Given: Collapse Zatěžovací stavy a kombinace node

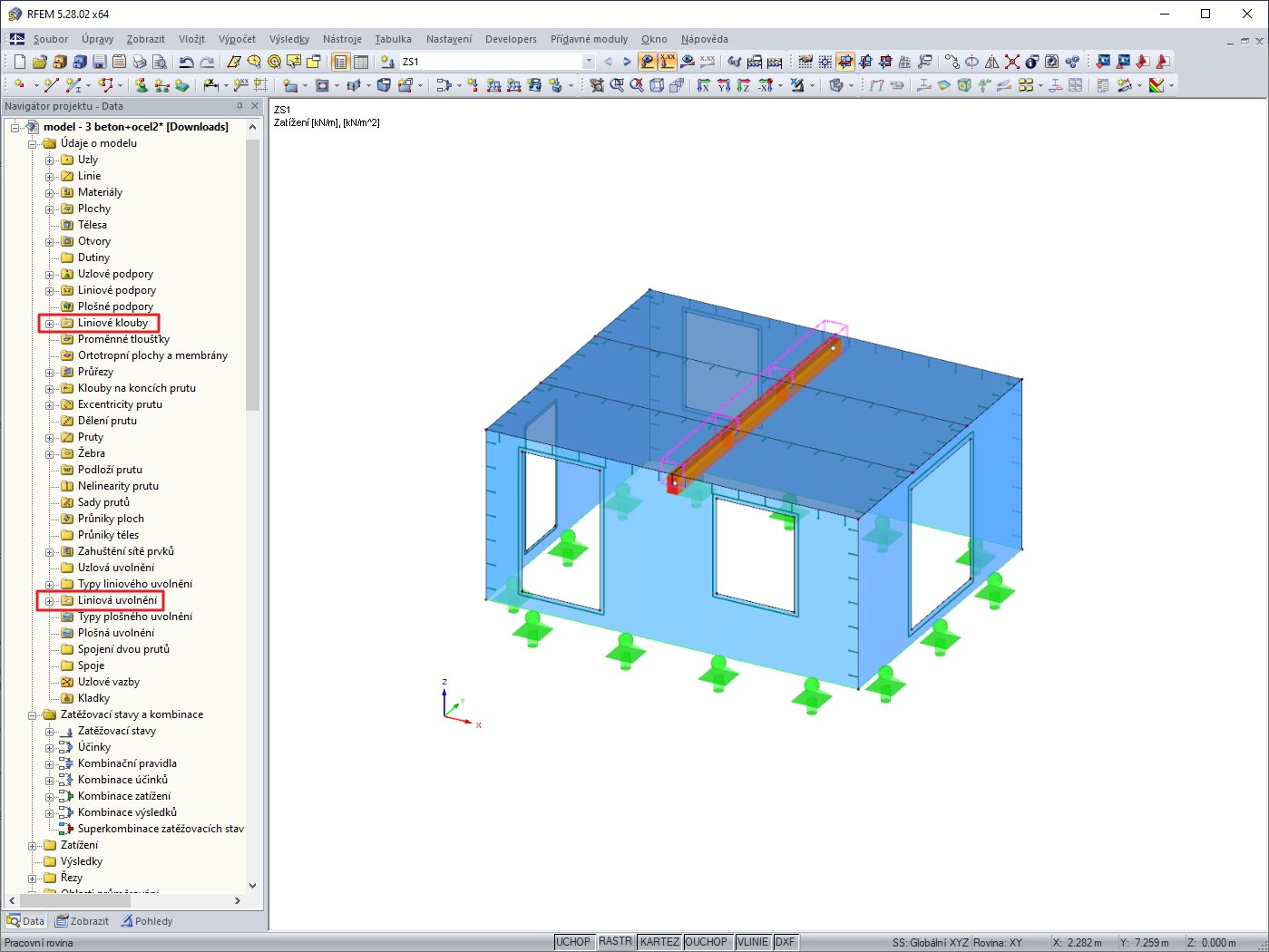Looking at the screenshot, I should (33, 715).
